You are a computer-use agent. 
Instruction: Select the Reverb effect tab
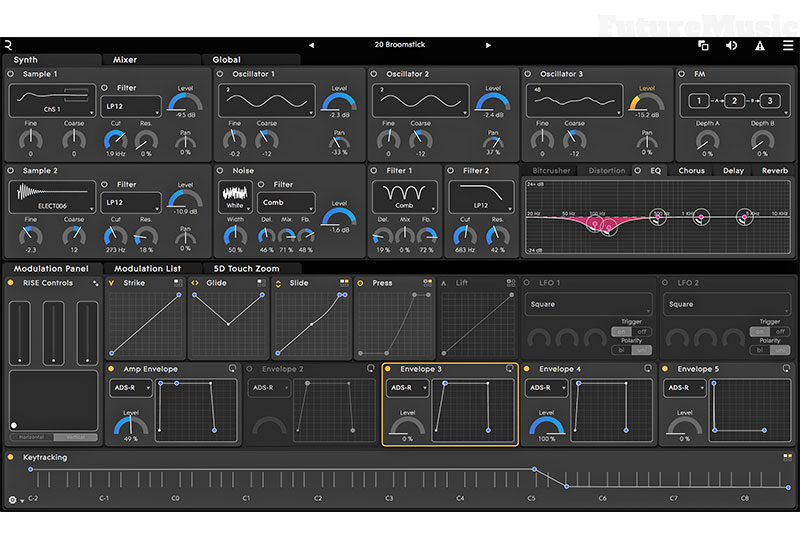pyautogui.click(x=774, y=170)
